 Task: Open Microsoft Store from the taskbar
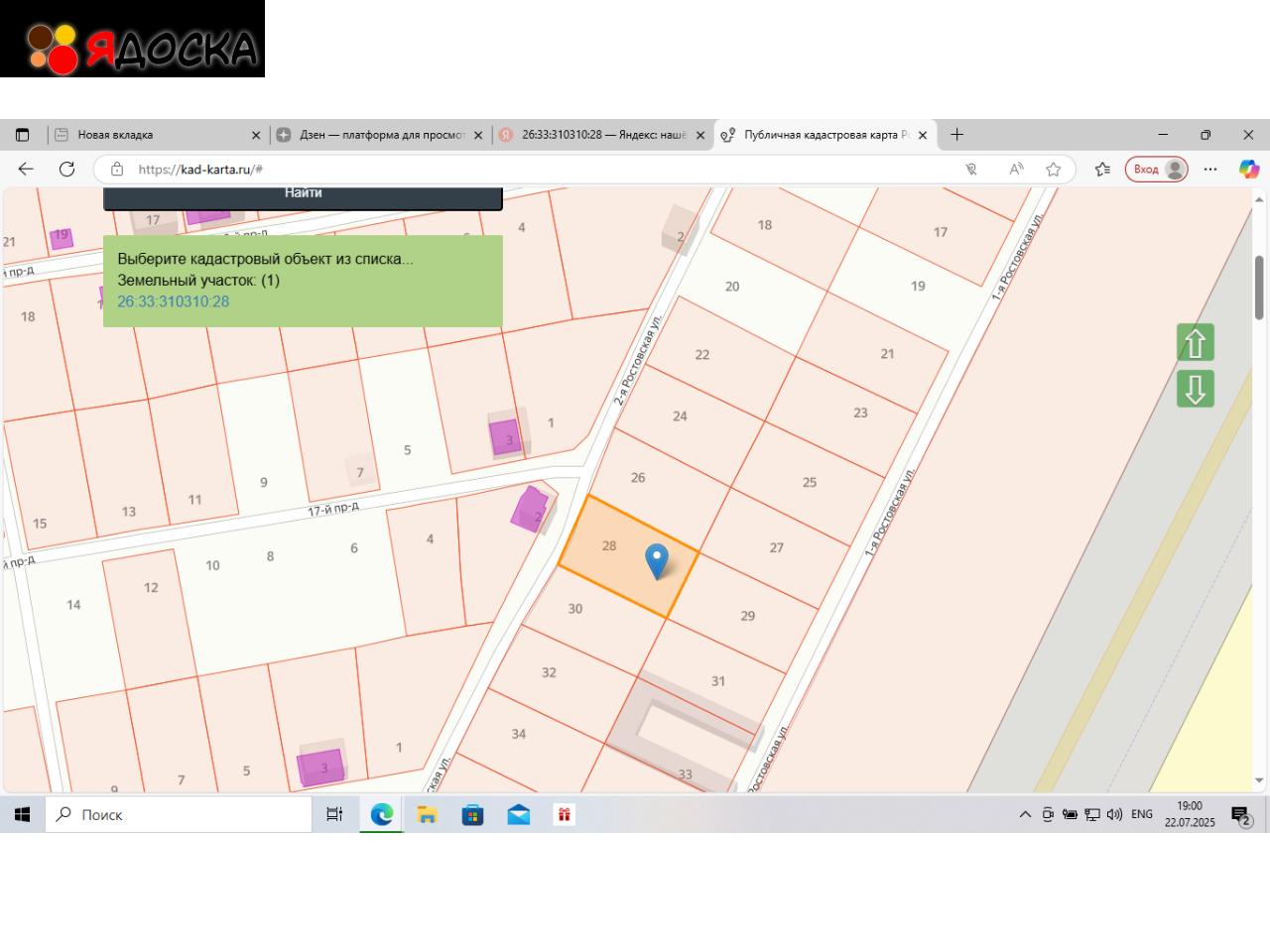tap(473, 815)
